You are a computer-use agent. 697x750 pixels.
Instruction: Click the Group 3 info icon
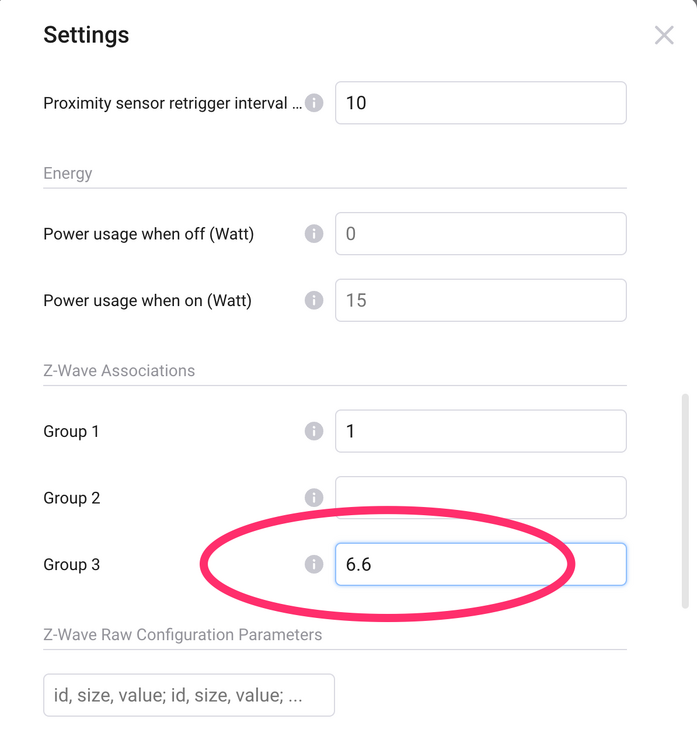pos(314,564)
